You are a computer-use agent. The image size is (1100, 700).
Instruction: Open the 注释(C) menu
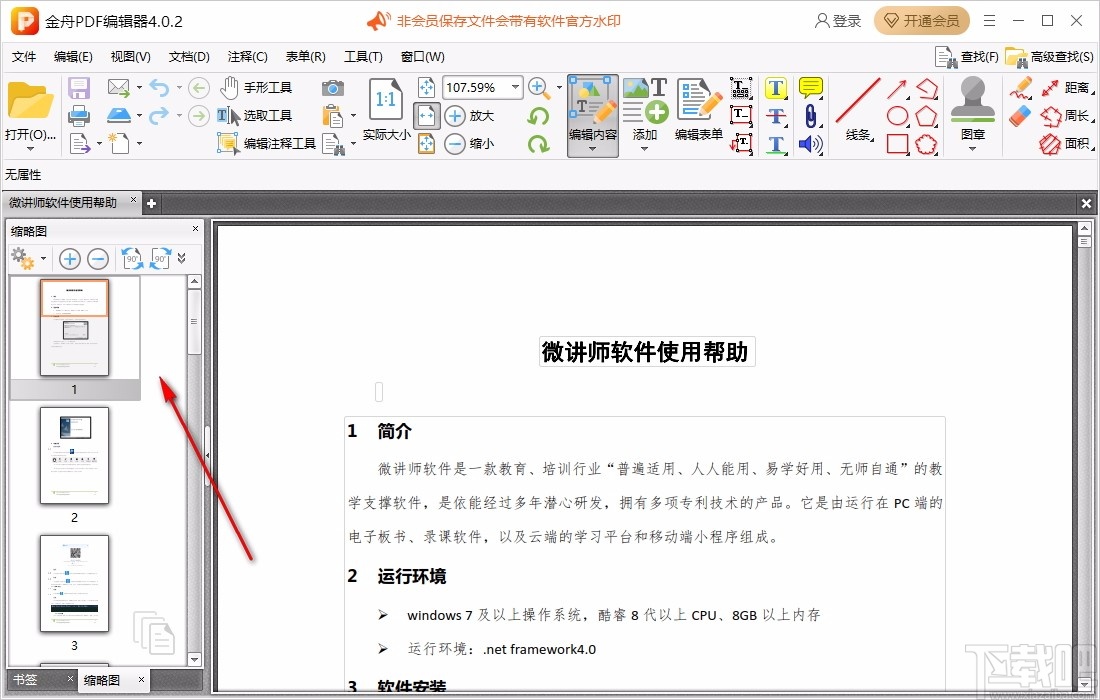[246, 56]
